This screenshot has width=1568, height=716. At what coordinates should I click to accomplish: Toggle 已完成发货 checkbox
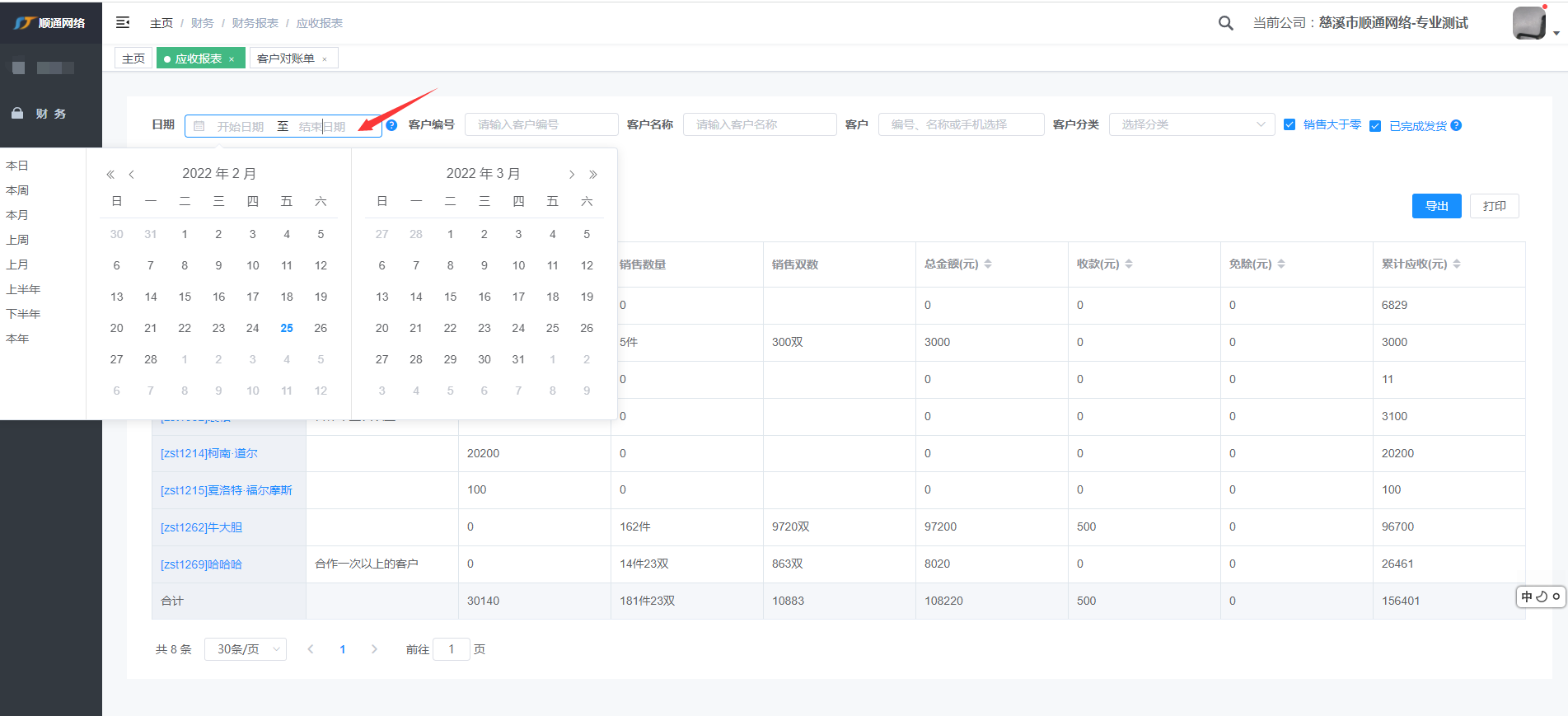[x=1375, y=126]
